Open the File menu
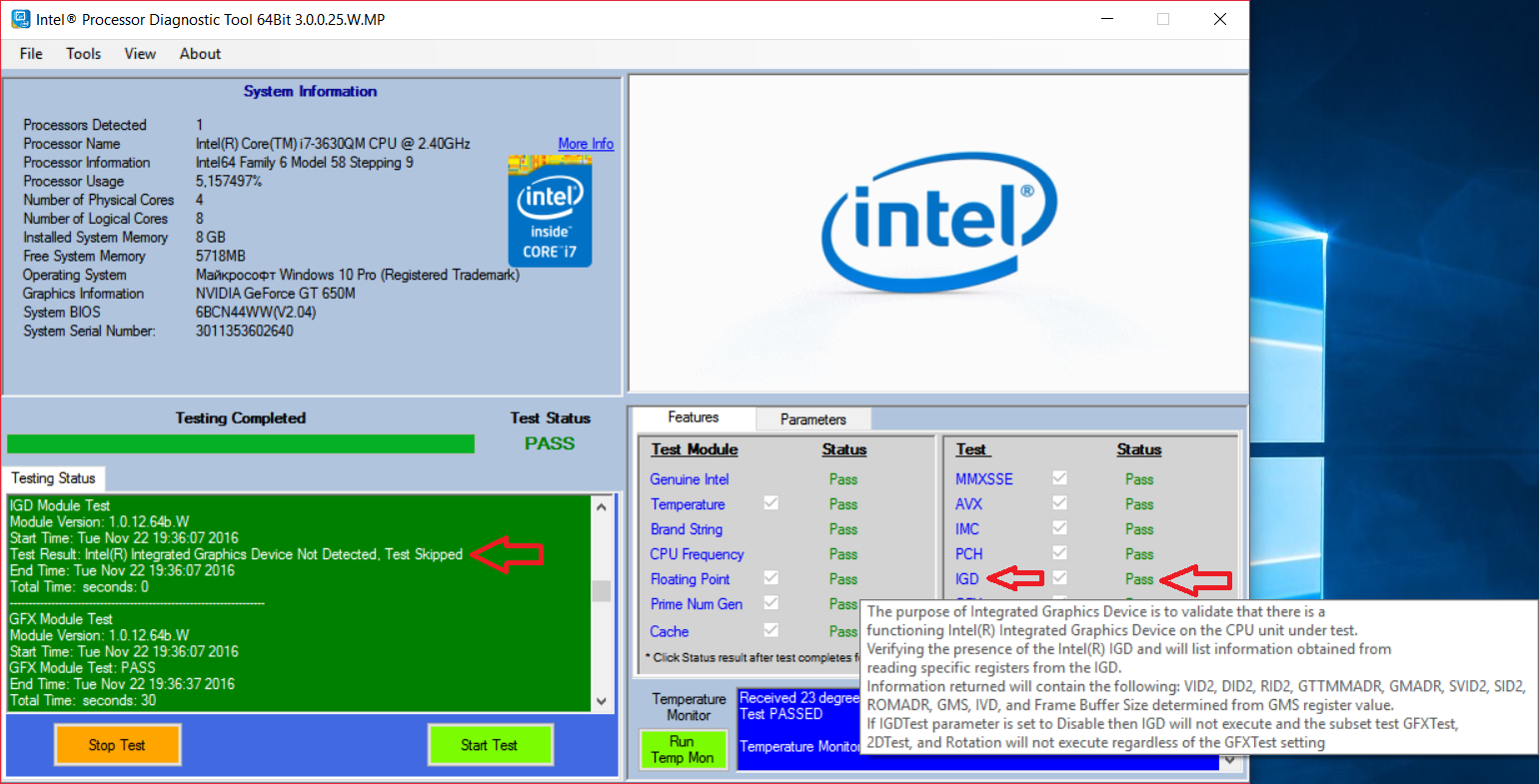Screen dimensions: 1539x784 point(31,54)
